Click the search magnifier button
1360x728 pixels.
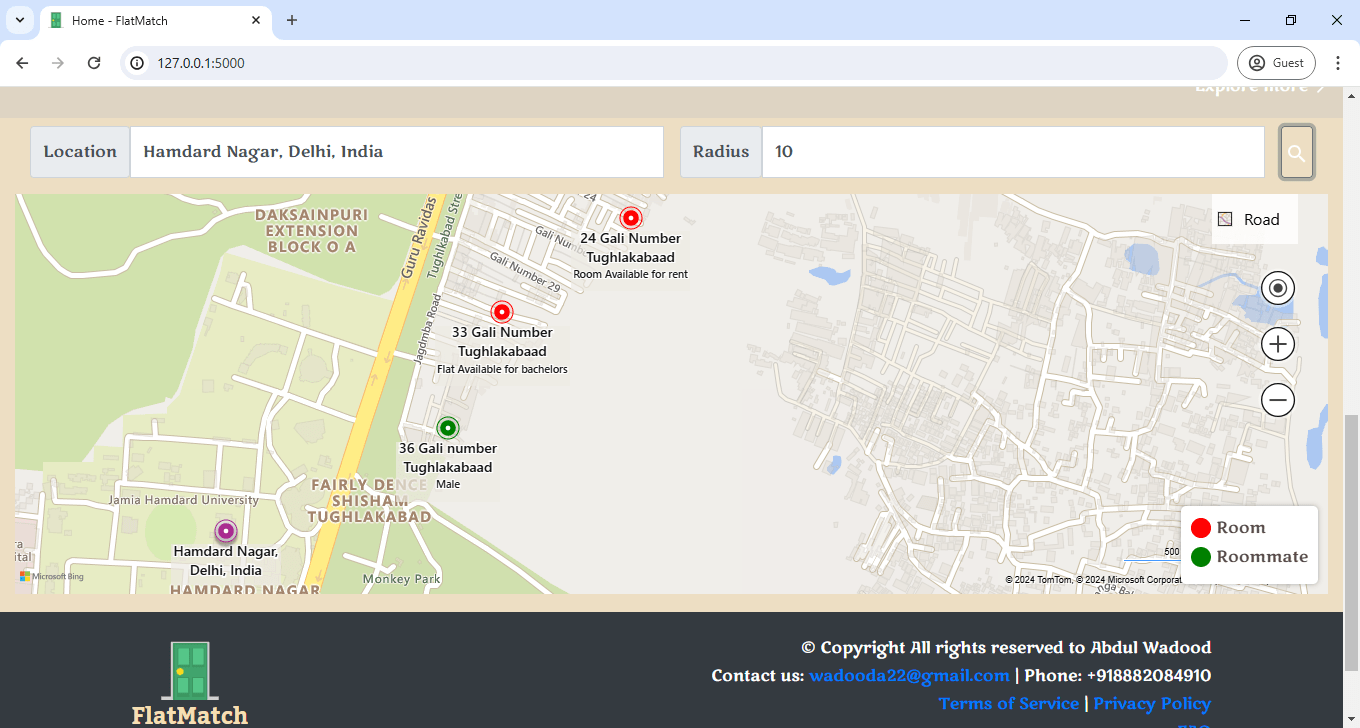1297,152
